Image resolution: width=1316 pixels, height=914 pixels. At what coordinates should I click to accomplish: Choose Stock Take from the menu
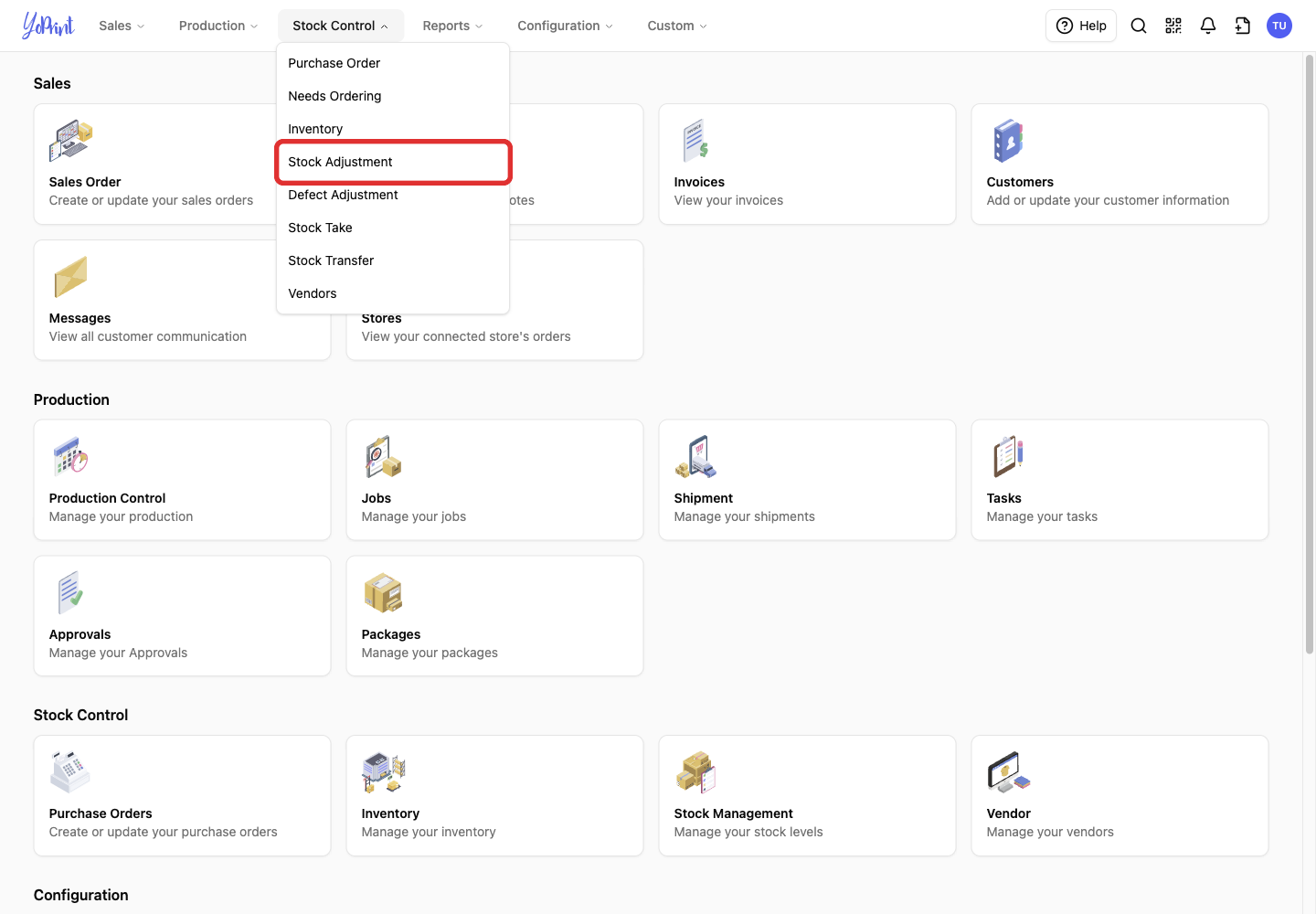393,228
